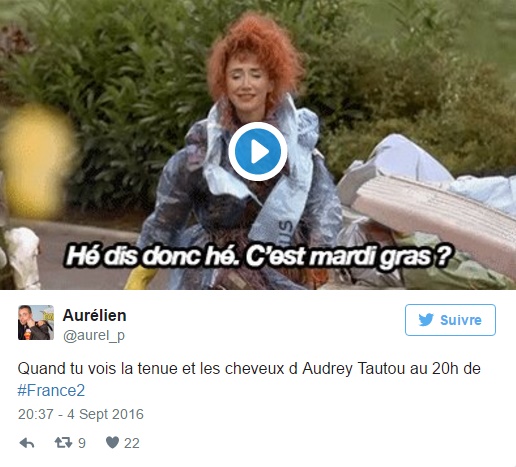Screen dimensions: 516x467
Task: Click the subtitle 'C'est mardi gras ?'
Action: (x=348, y=257)
